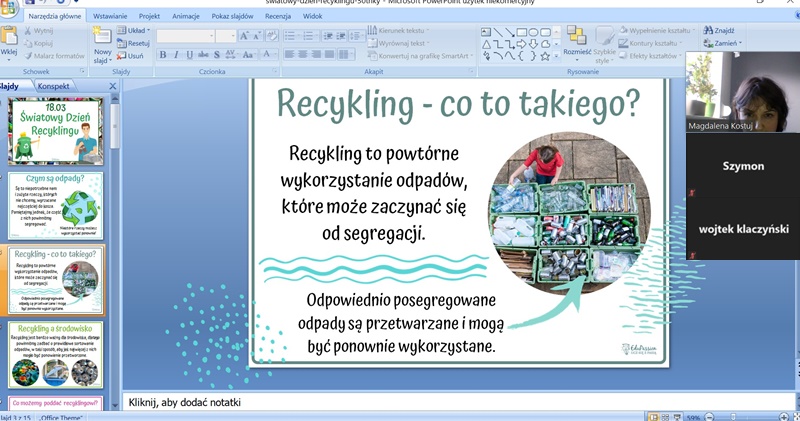Open line spacing dropdown
Screen dimensions: 800x421
[356, 36]
